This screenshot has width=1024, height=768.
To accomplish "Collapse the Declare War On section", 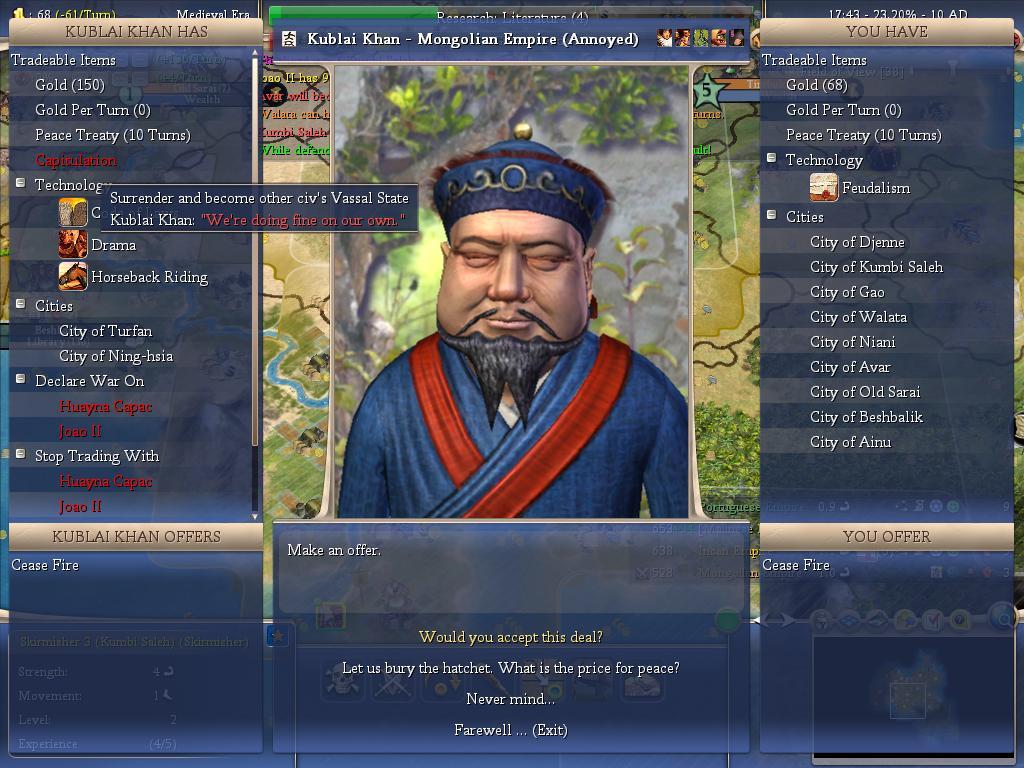I will pos(20,378).
